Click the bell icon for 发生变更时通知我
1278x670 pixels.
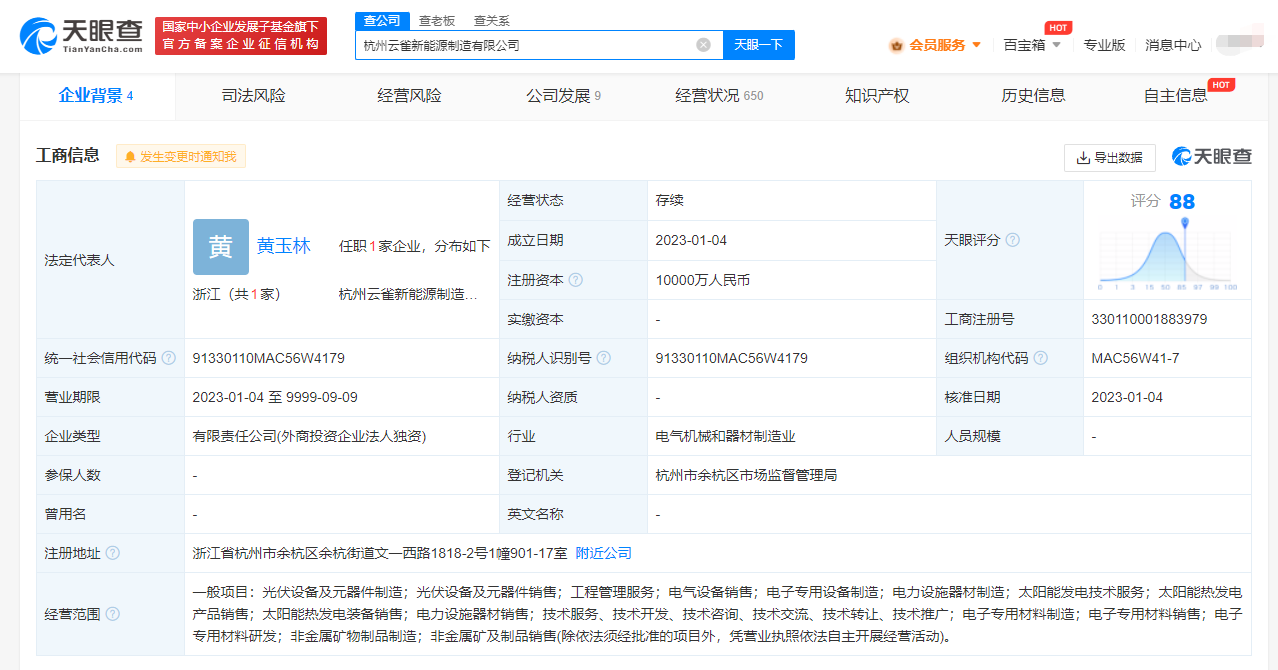[131, 156]
